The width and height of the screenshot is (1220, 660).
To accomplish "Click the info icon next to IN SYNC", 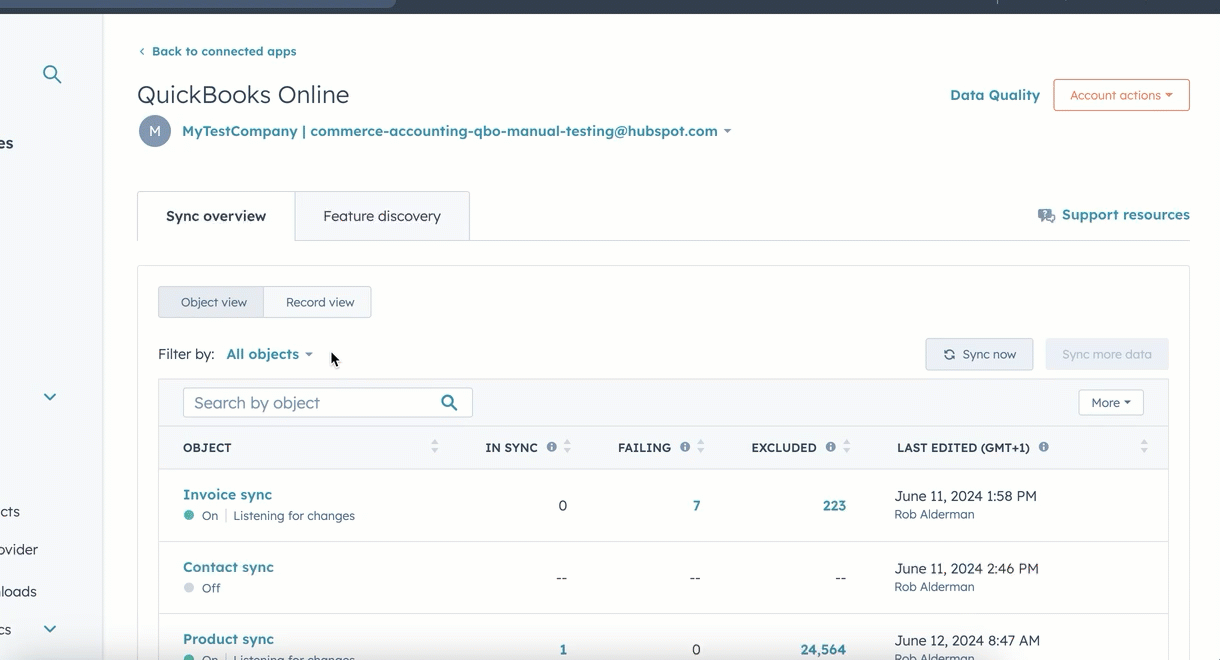I will coord(551,447).
